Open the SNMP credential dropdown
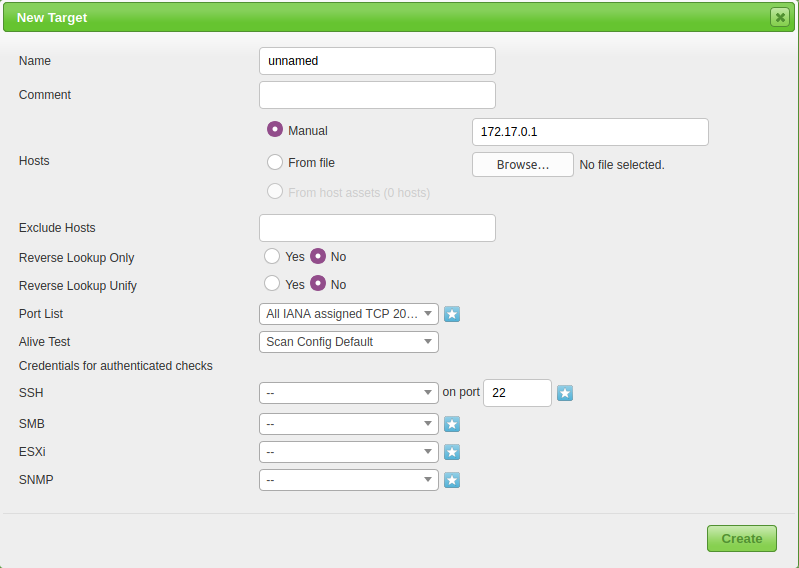799x568 pixels. (x=348, y=480)
